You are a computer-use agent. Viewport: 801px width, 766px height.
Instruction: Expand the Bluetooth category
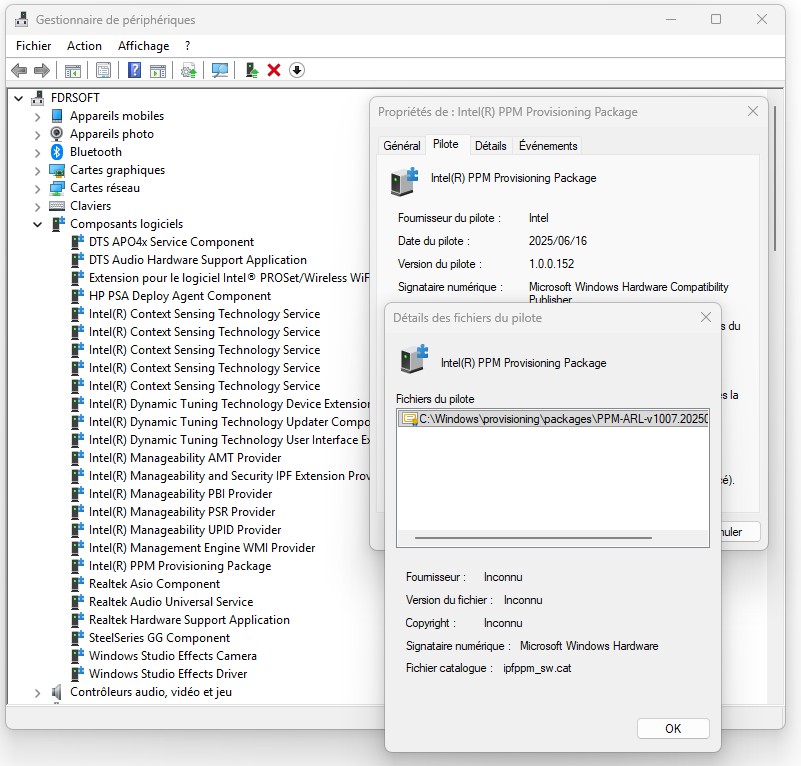point(38,152)
